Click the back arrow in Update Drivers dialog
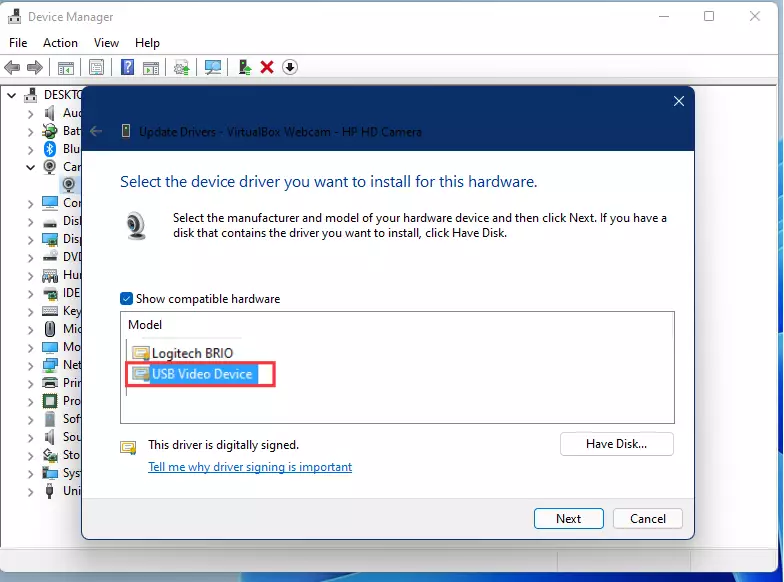 tap(96, 131)
